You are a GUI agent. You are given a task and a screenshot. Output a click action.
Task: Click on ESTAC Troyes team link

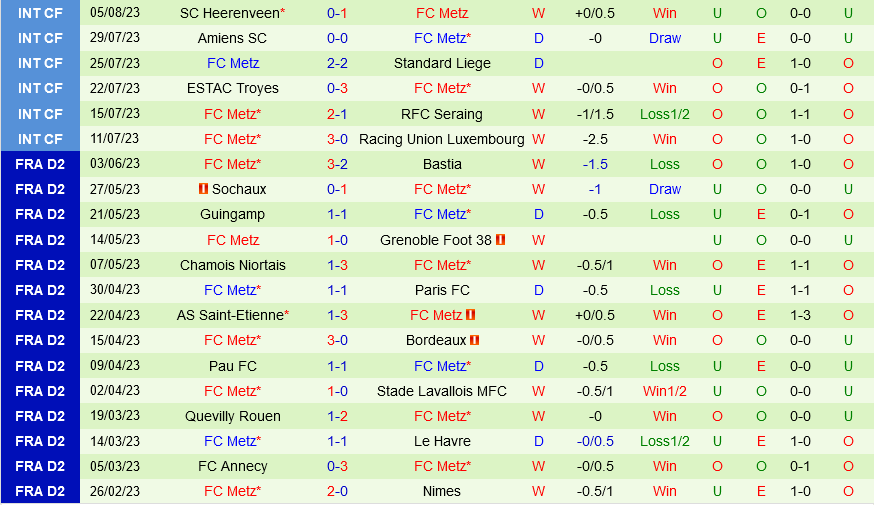pos(232,88)
